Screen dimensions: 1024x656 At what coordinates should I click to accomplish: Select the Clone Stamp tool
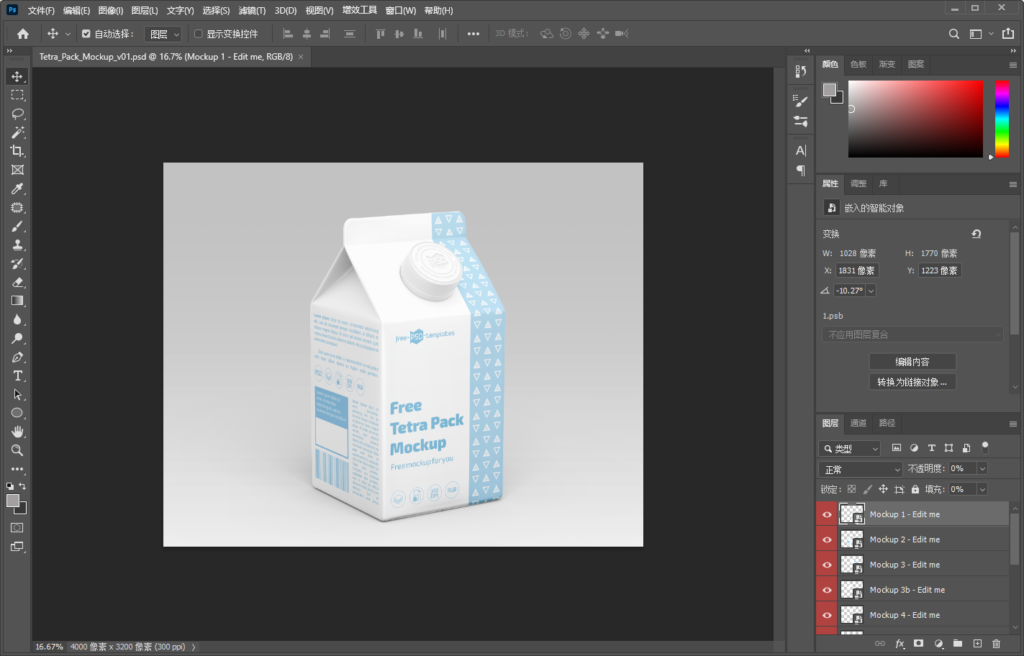pos(17,245)
